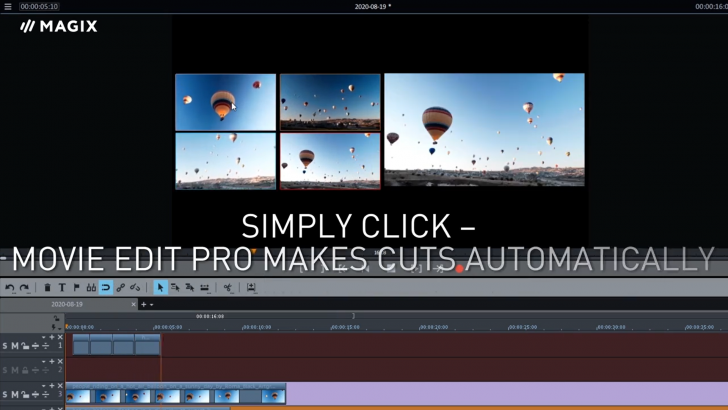The image size is (728, 410).
Task: Click 00:00:20:00 on the timeline ruler
Action: (434, 327)
